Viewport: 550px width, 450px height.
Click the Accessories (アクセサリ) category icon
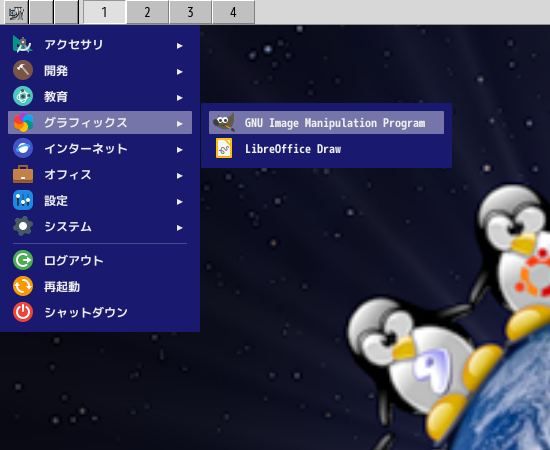click(x=23, y=45)
